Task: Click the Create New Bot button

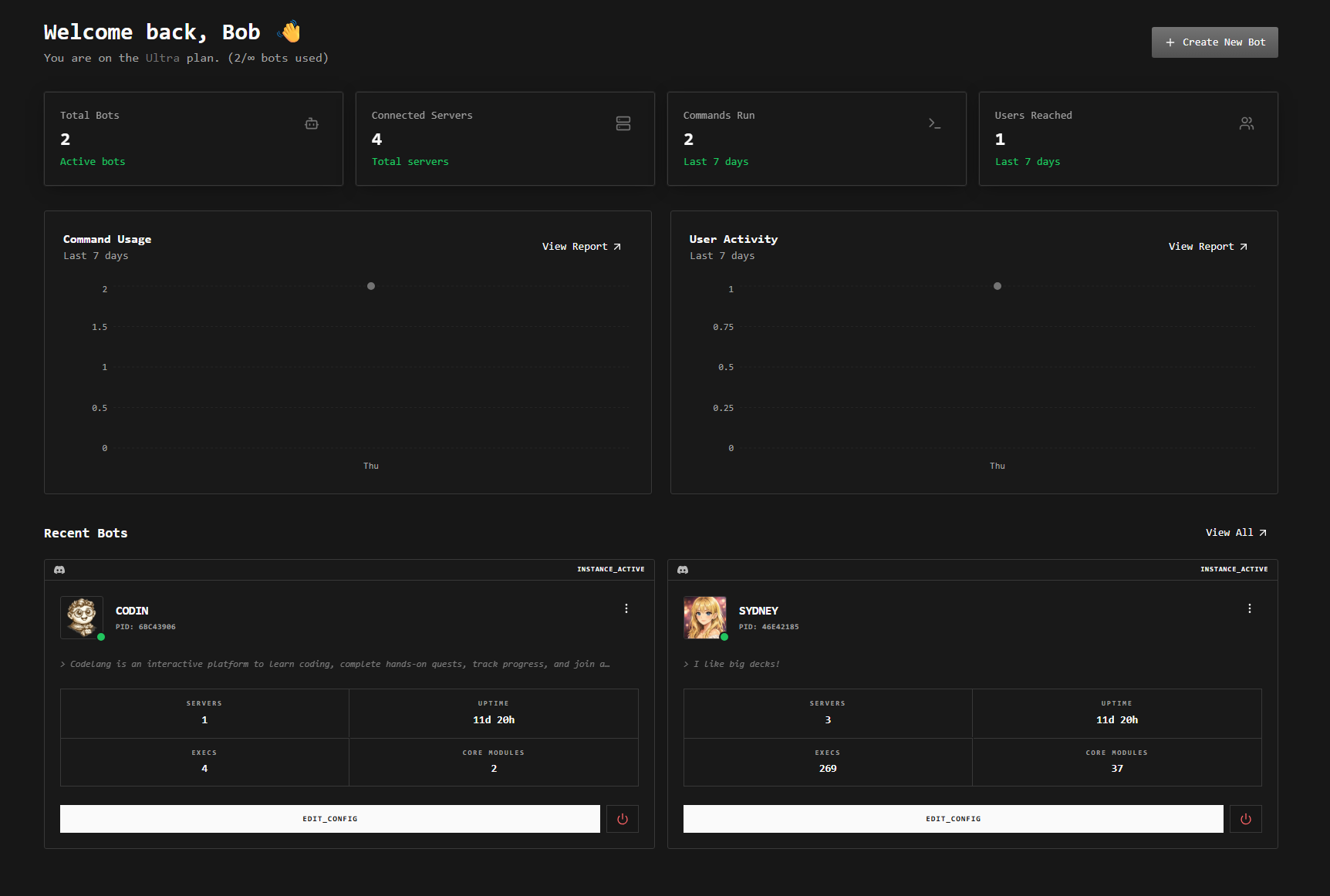Action: point(1214,42)
